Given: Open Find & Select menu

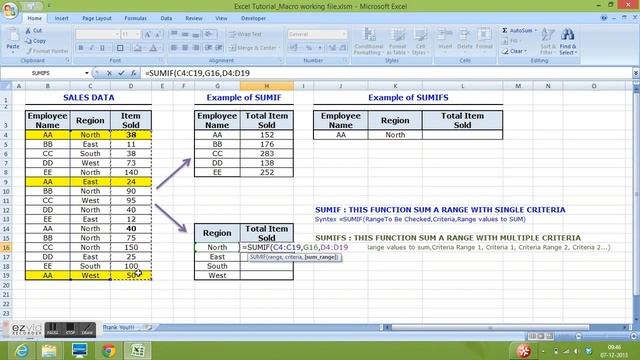Looking at the screenshot, I should pyautogui.click(x=568, y=41).
